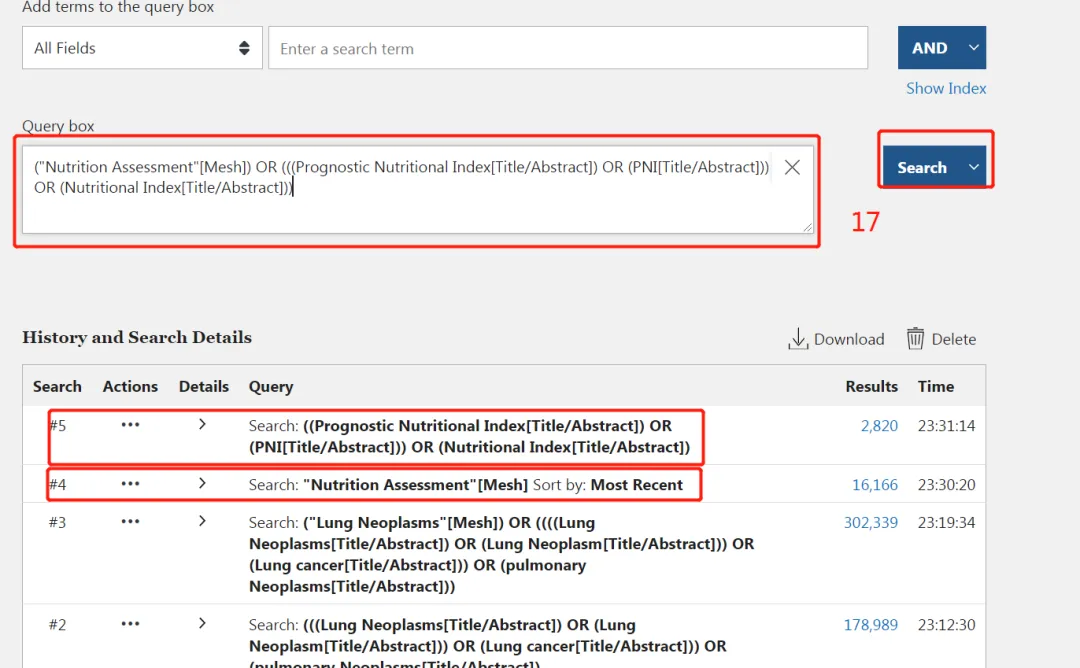Image resolution: width=1080 pixels, height=668 pixels.
Task: Click the AND button
Action: click(930, 48)
